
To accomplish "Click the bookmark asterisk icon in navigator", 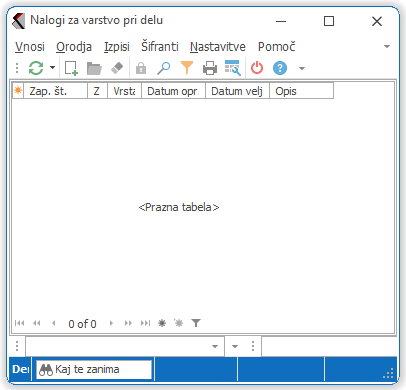I will (162, 323).
